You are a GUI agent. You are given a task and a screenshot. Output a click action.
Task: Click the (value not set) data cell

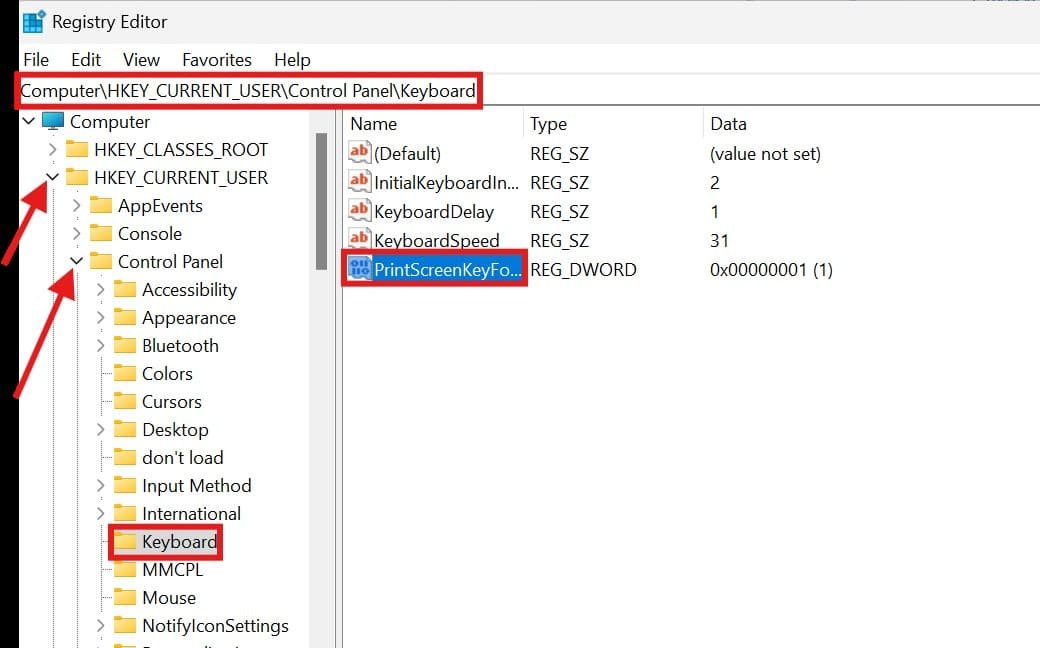pyautogui.click(x=765, y=154)
